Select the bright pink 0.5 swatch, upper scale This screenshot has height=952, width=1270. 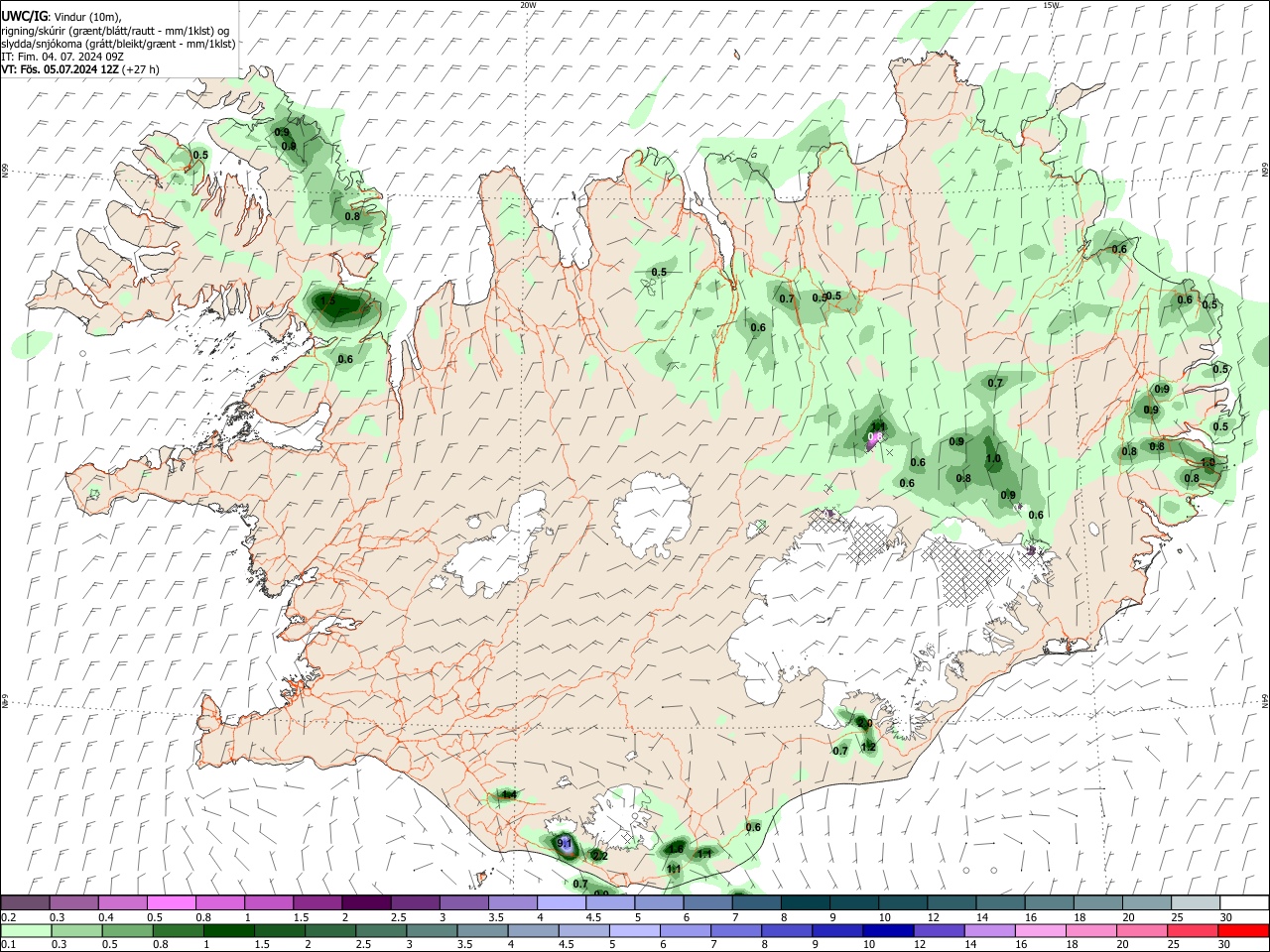click(x=171, y=903)
